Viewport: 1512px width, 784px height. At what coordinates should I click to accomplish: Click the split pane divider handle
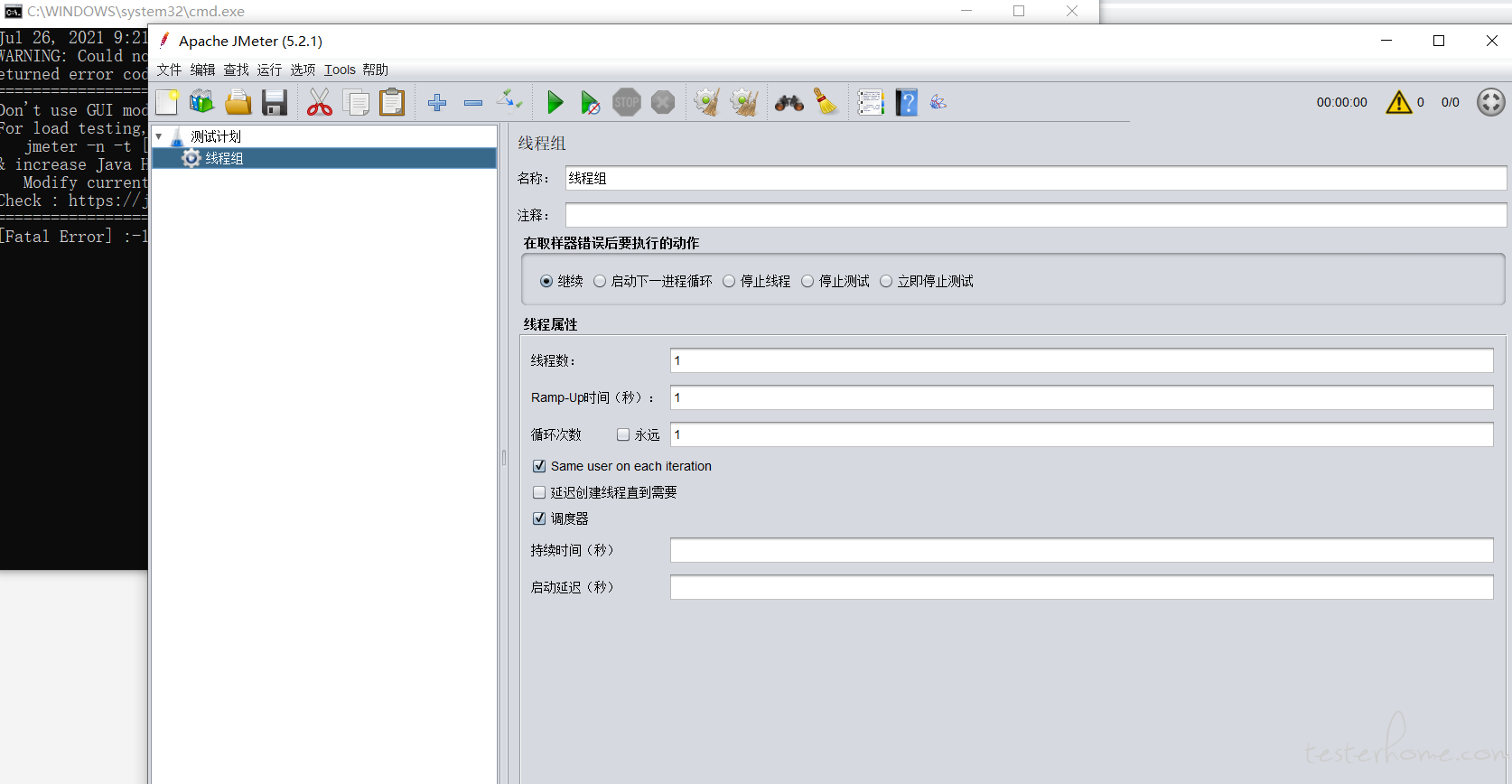(x=504, y=457)
